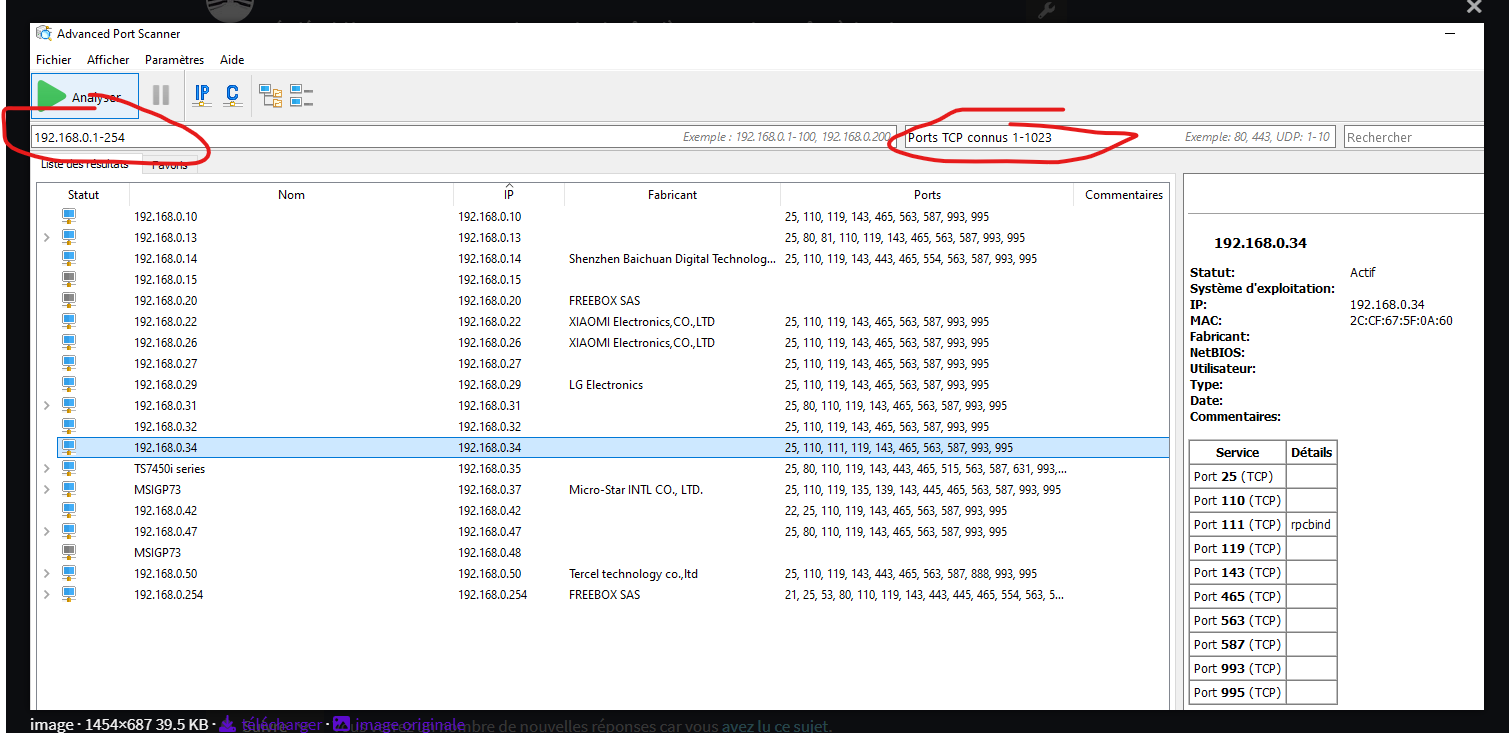Click the device icon for ports 25, 80, 81 row

69,237
